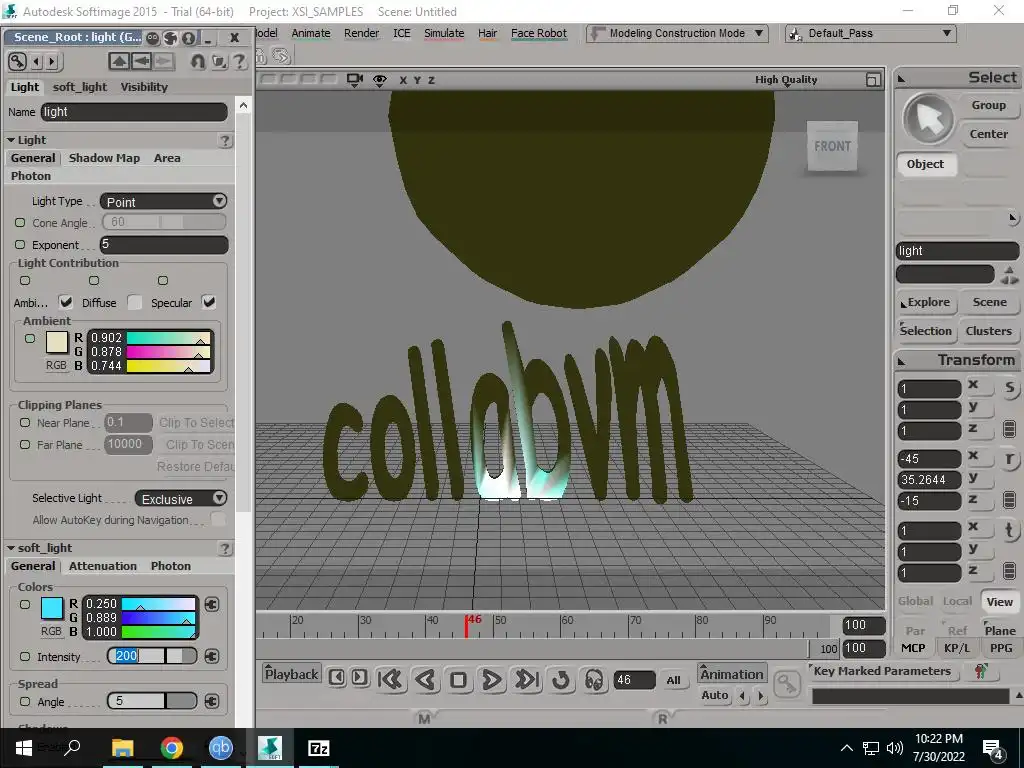The height and width of the screenshot is (768, 1024).
Task: Click the Auto key button
Action: pyautogui.click(x=715, y=696)
